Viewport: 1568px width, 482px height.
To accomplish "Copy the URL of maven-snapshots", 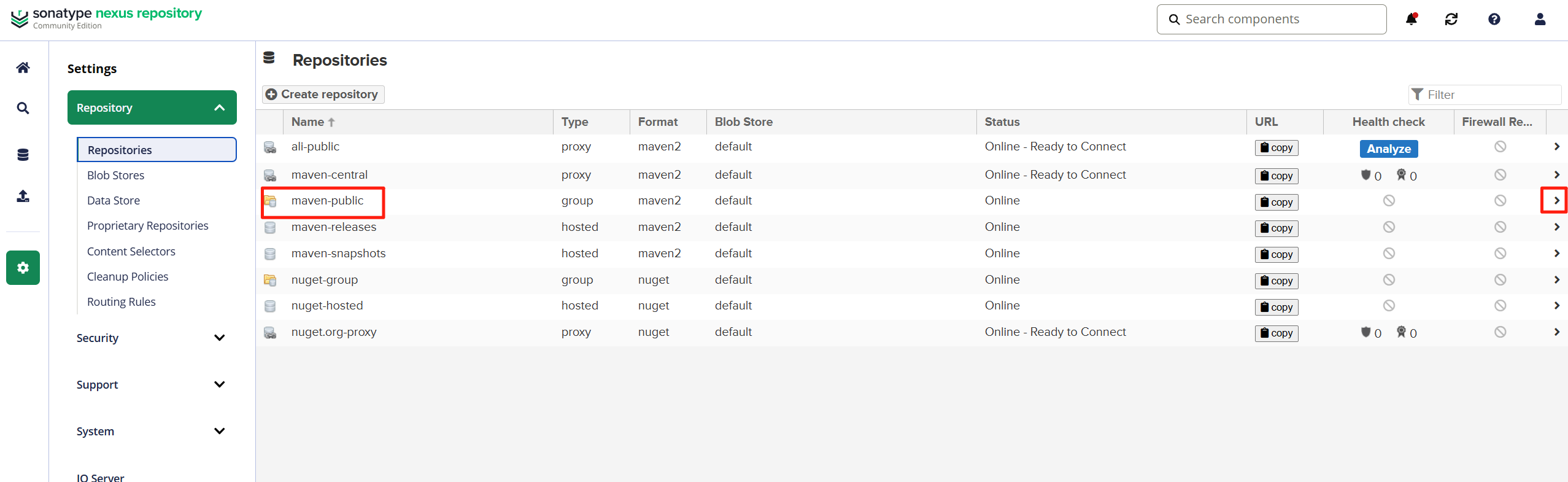I will (x=1276, y=254).
